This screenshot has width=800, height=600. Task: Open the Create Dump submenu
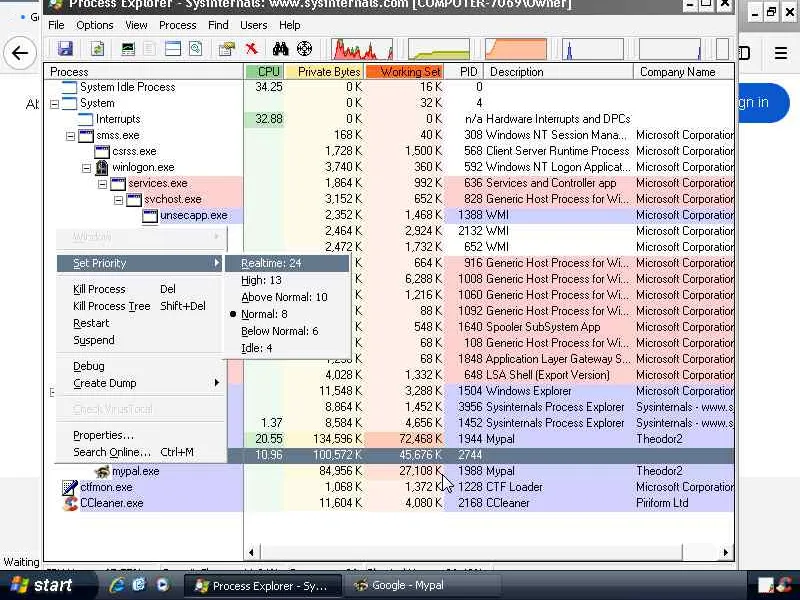[x=140, y=383]
